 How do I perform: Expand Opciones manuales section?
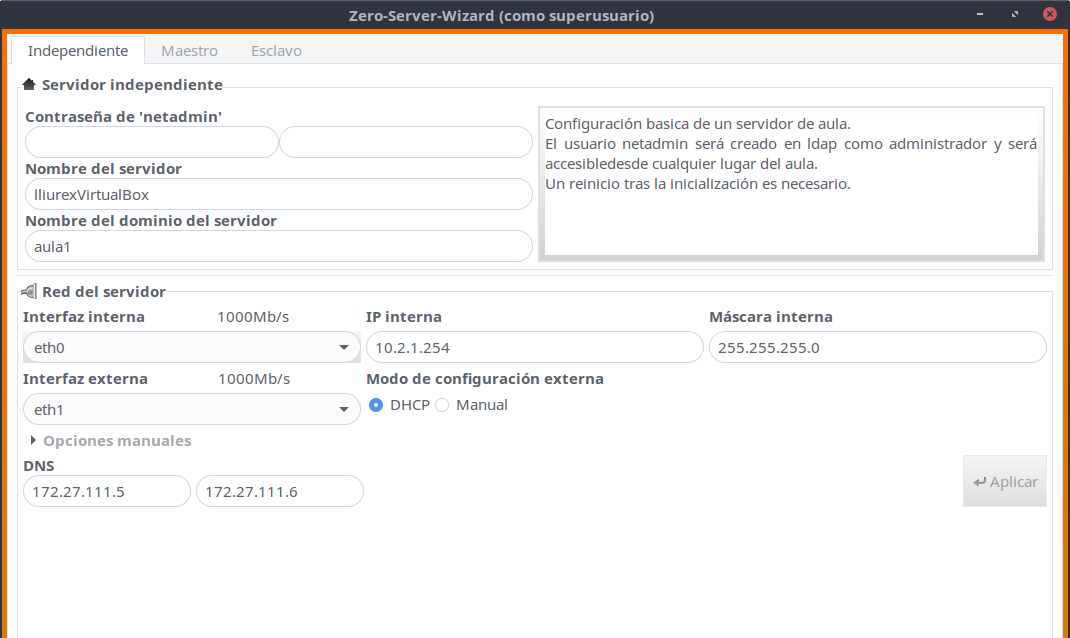coord(110,441)
